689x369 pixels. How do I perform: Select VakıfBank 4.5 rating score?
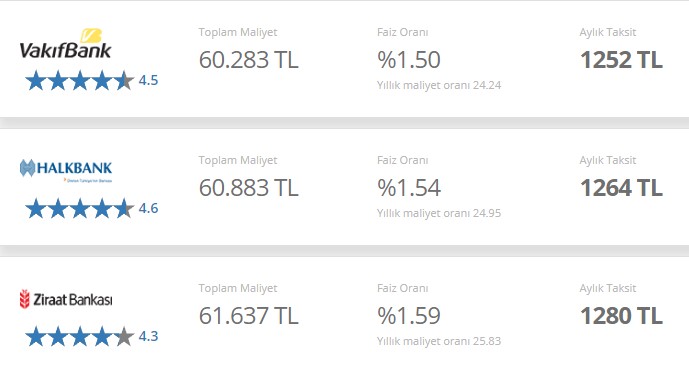(148, 80)
